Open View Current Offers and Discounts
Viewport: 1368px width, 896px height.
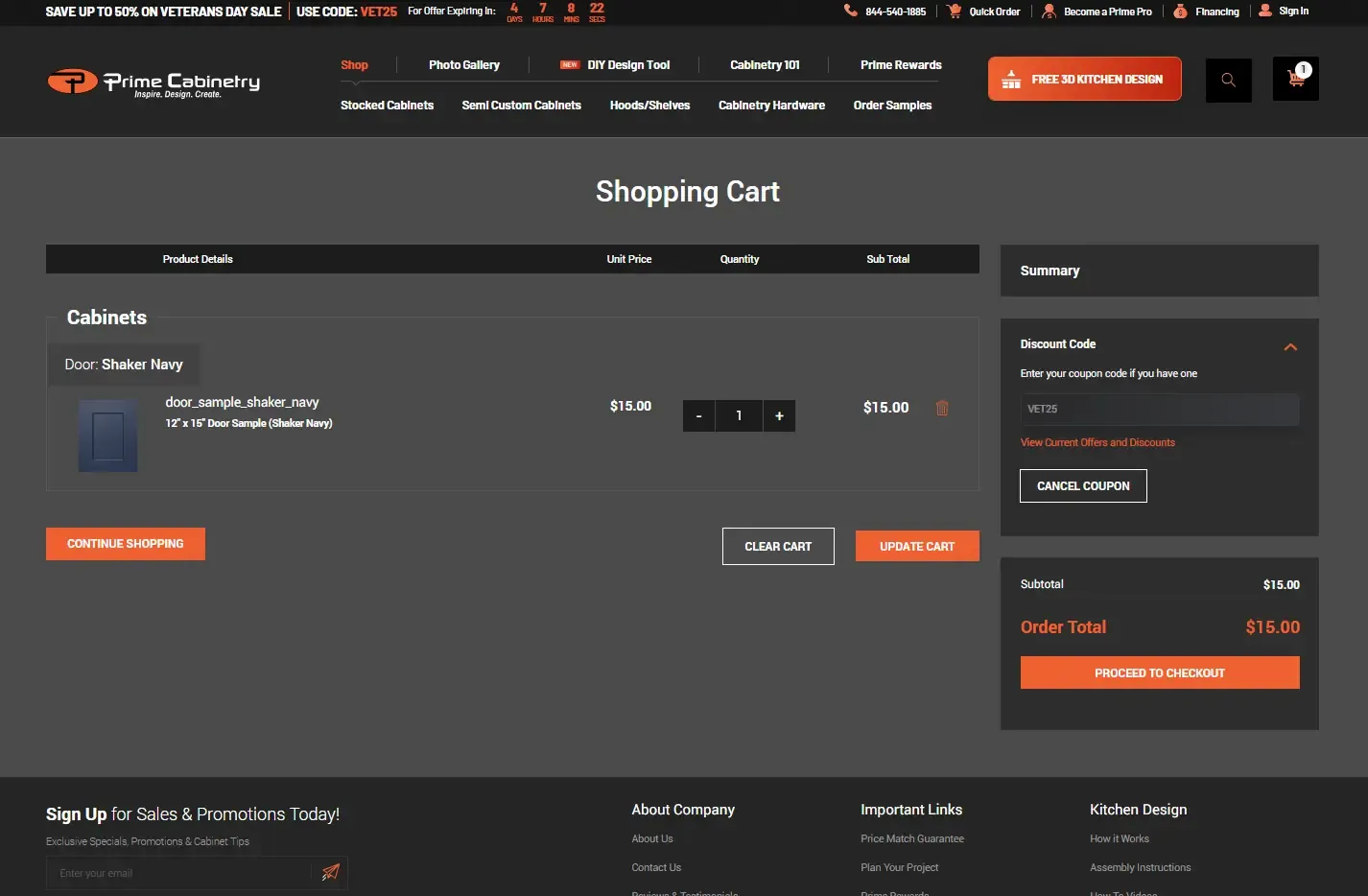pyautogui.click(x=1097, y=442)
